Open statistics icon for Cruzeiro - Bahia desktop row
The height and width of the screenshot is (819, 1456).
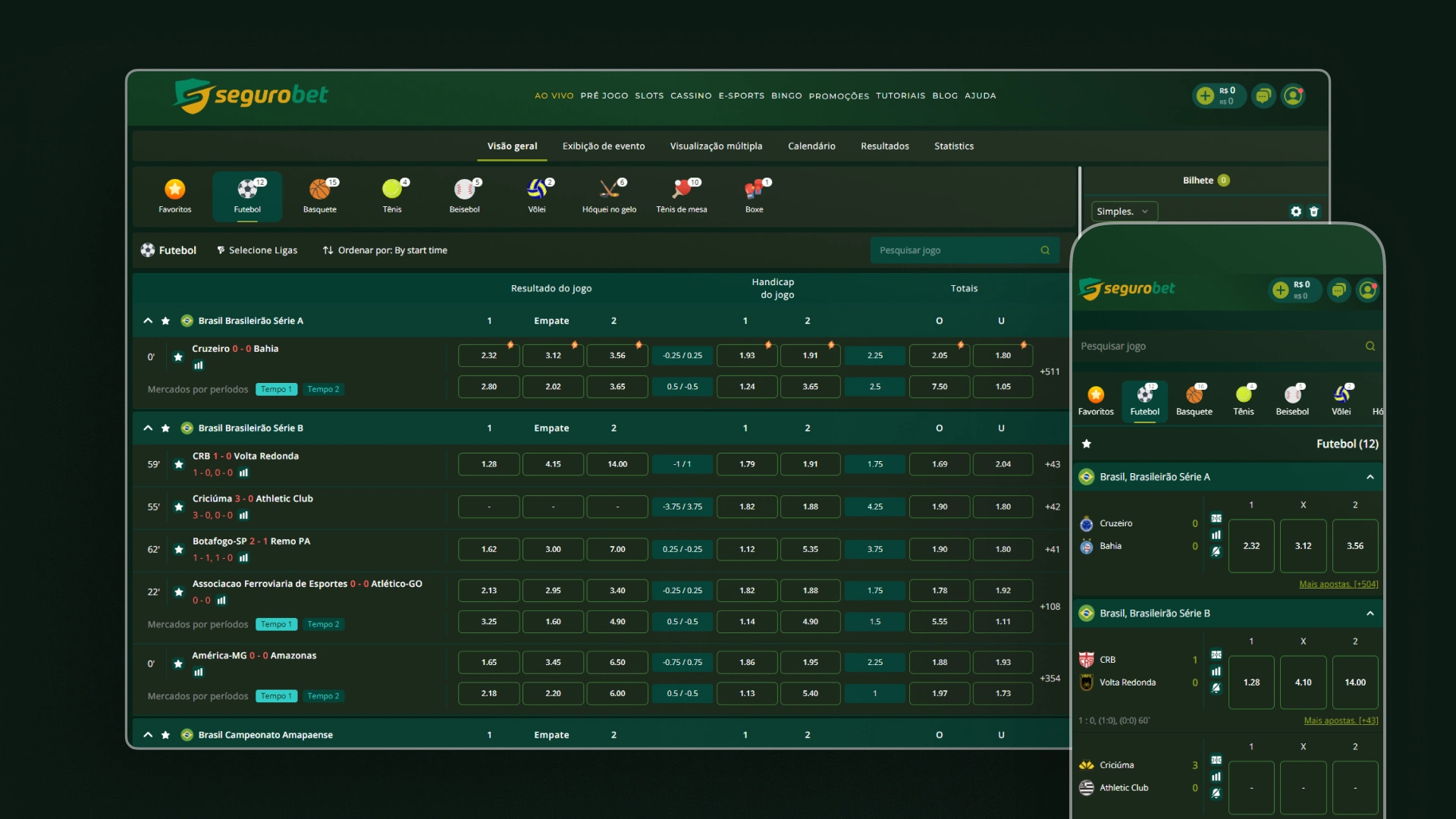(199, 366)
